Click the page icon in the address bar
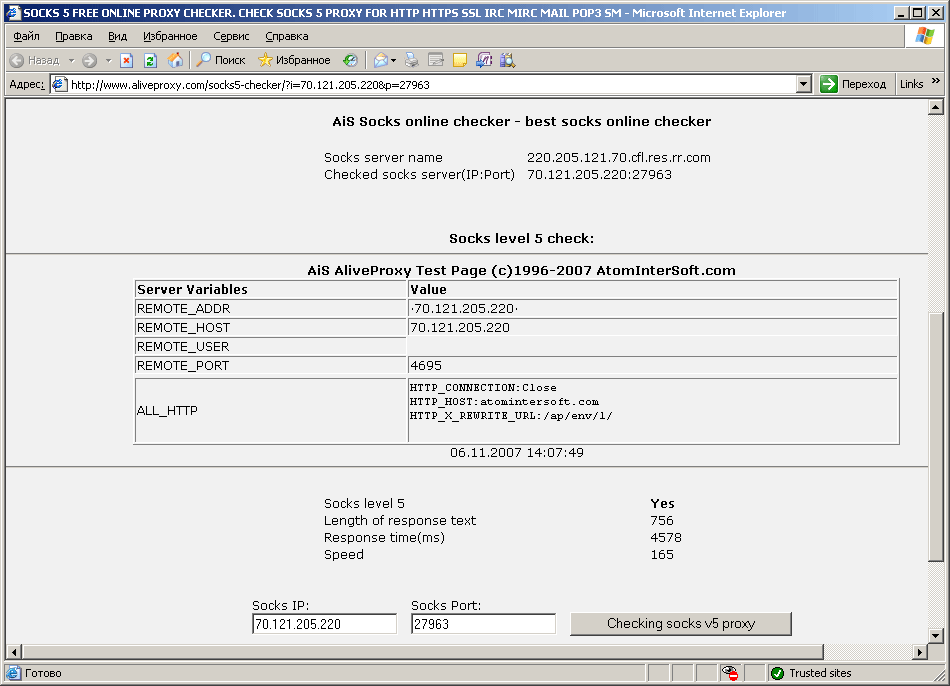This screenshot has height=686, width=950. point(59,84)
